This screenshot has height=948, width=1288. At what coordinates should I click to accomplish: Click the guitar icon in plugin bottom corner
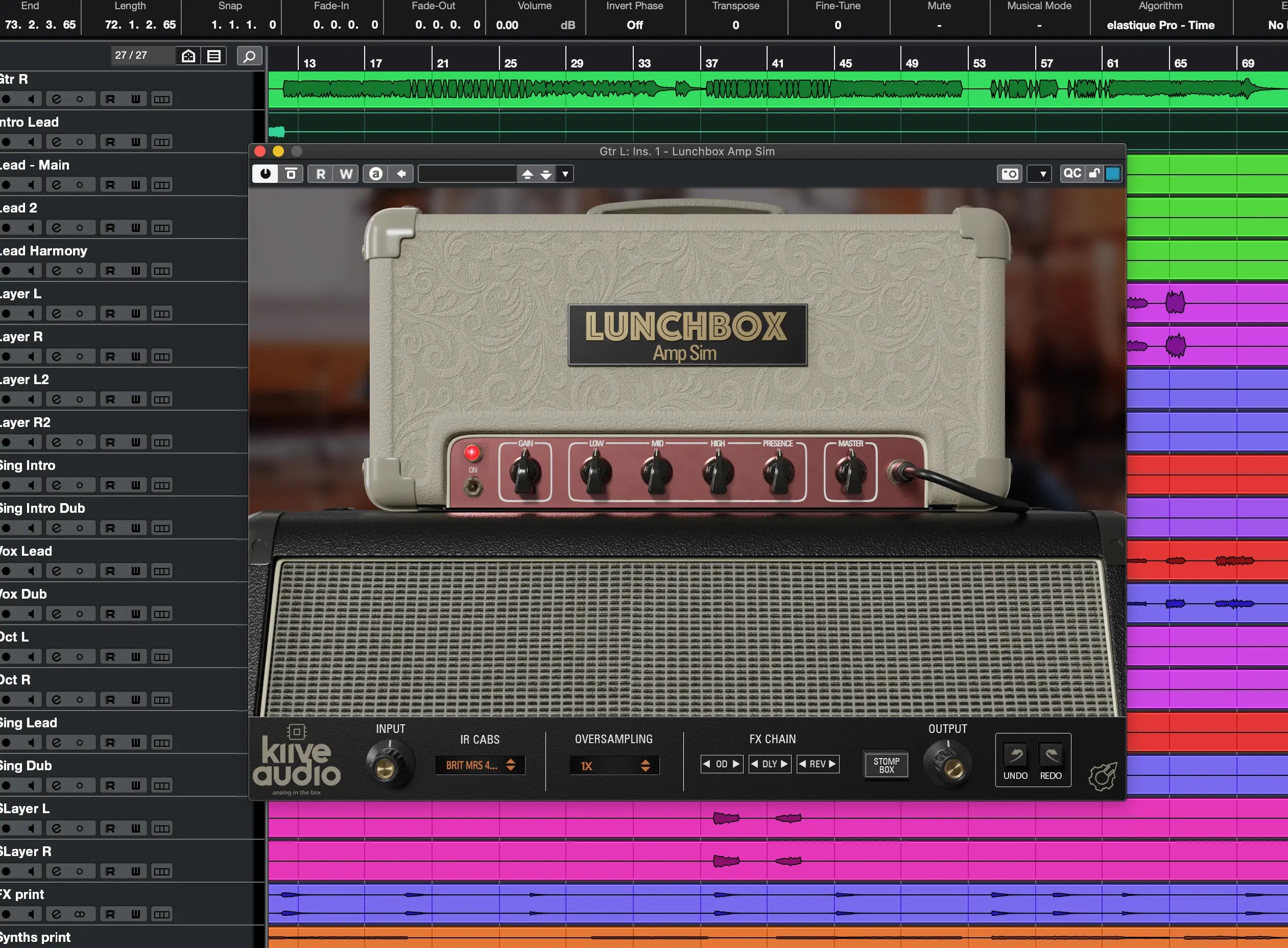(x=1103, y=776)
